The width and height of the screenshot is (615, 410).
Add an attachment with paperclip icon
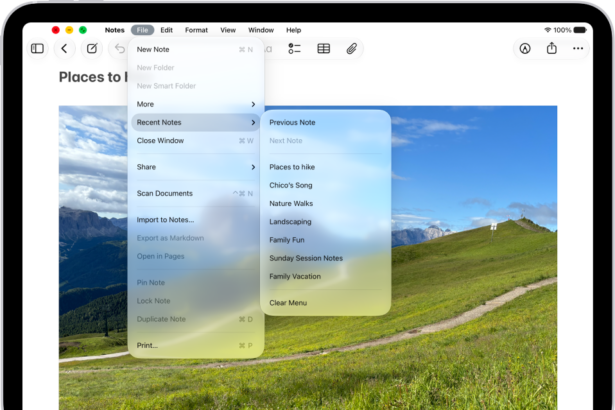[x=352, y=49]
